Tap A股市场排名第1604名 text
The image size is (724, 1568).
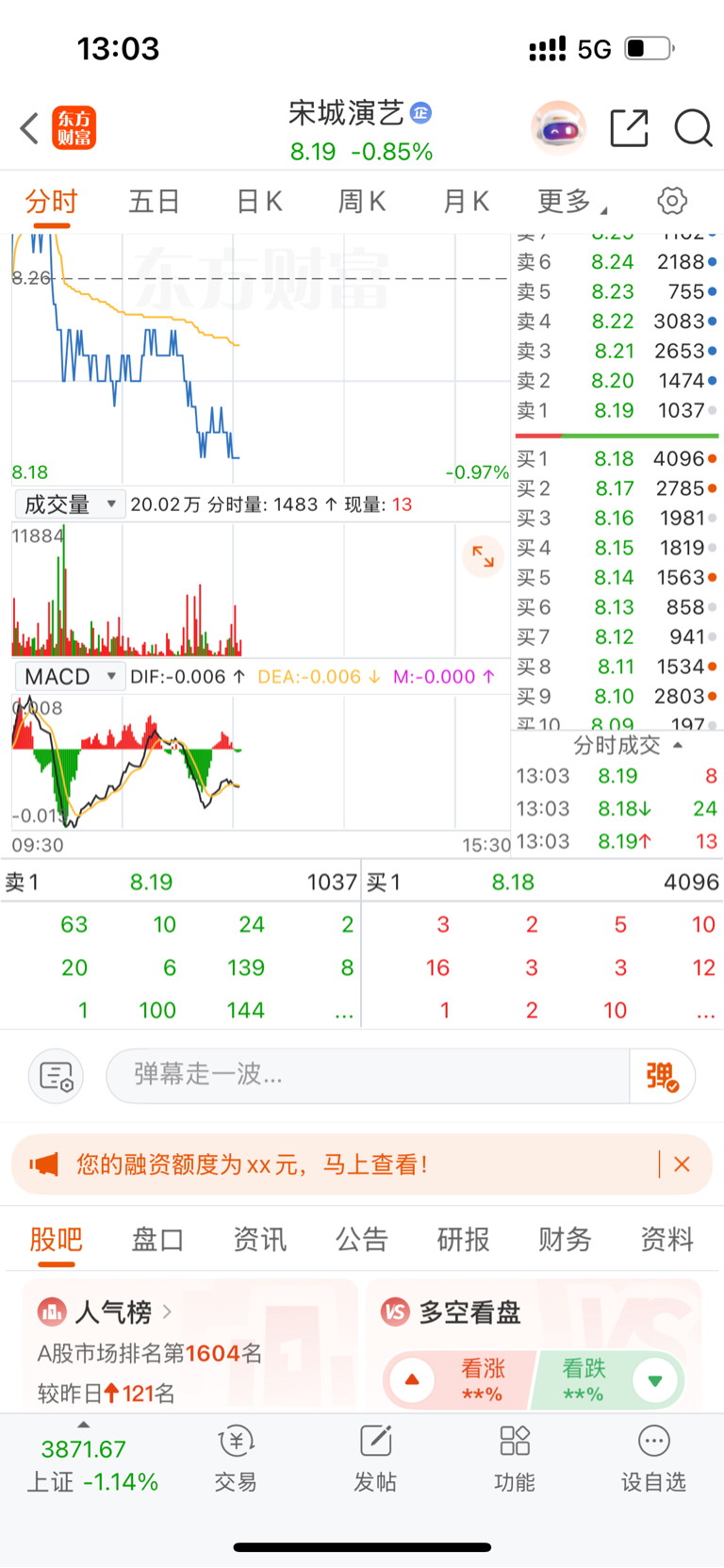(x=150, y=1354)
